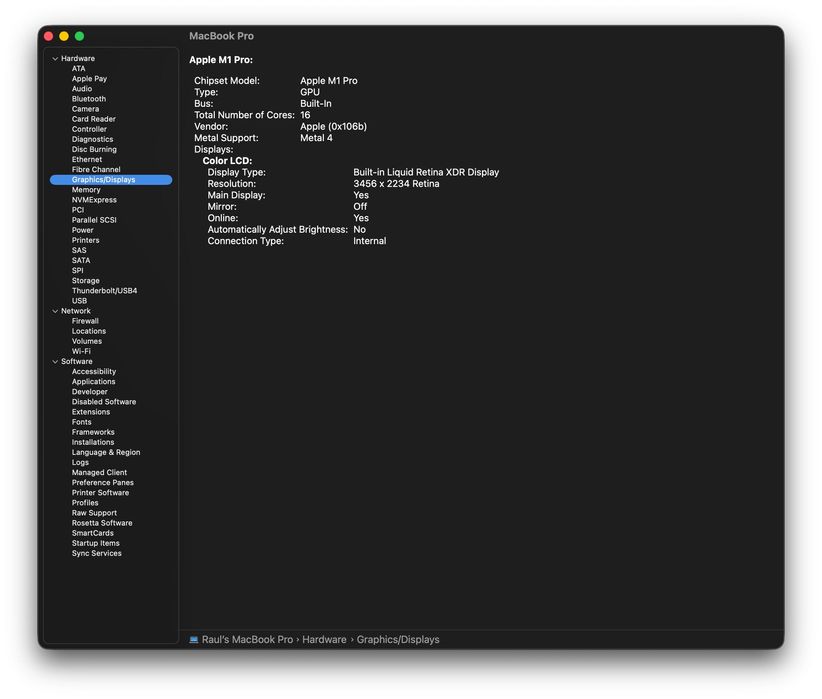Collapse the Software section chevron
Viewport: 822px width, 699px height.
coord(55,361)
